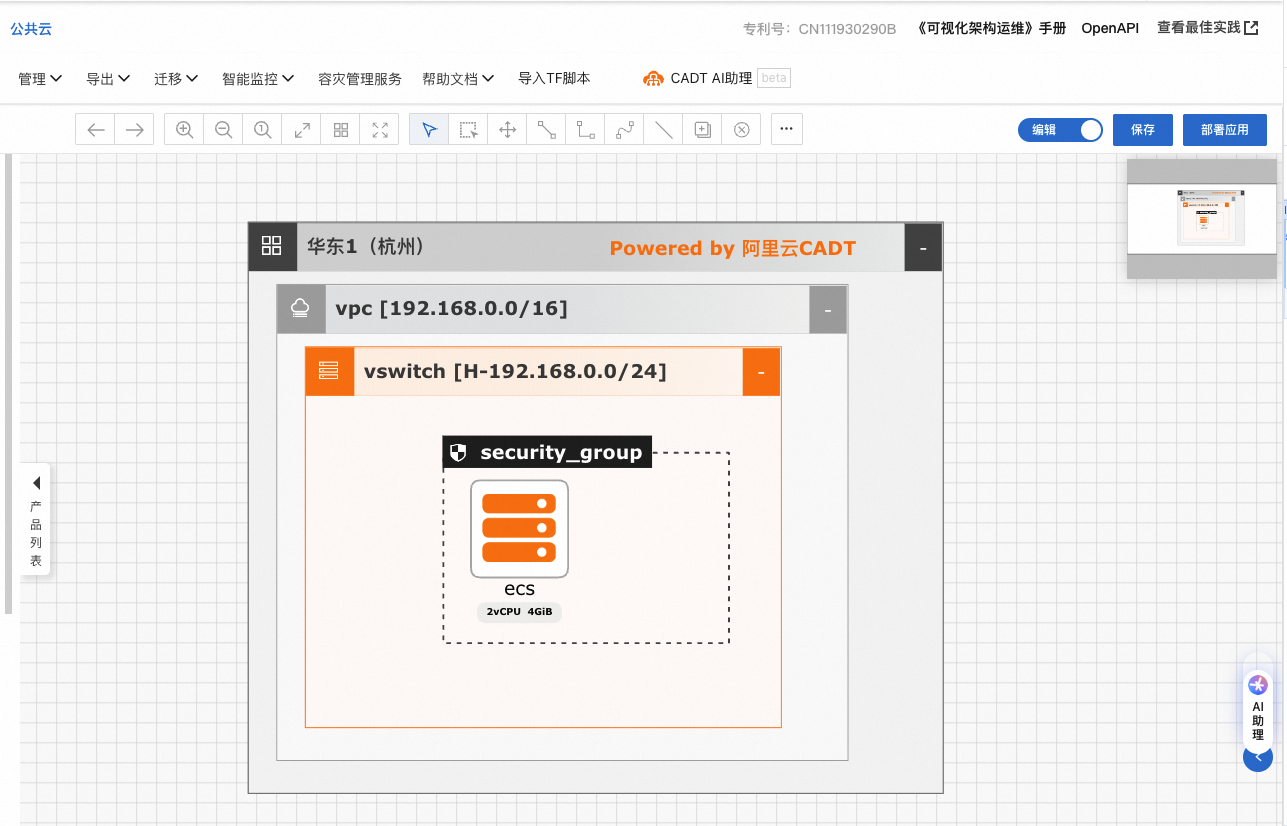
Task: Click the vswitch header icon
Action: 329,372
